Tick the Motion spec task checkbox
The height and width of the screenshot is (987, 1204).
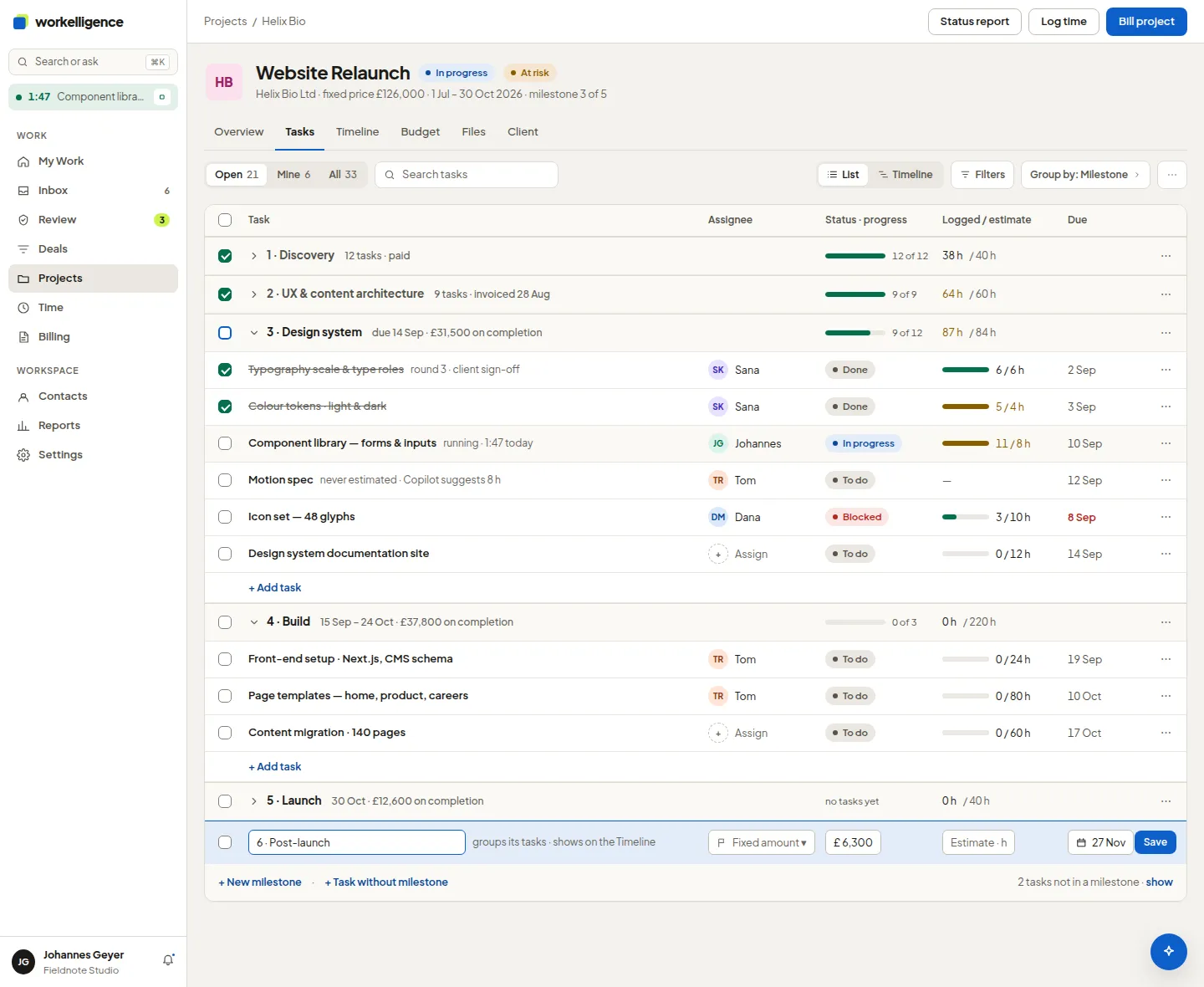pyautogui.click(x=225, y=480)
